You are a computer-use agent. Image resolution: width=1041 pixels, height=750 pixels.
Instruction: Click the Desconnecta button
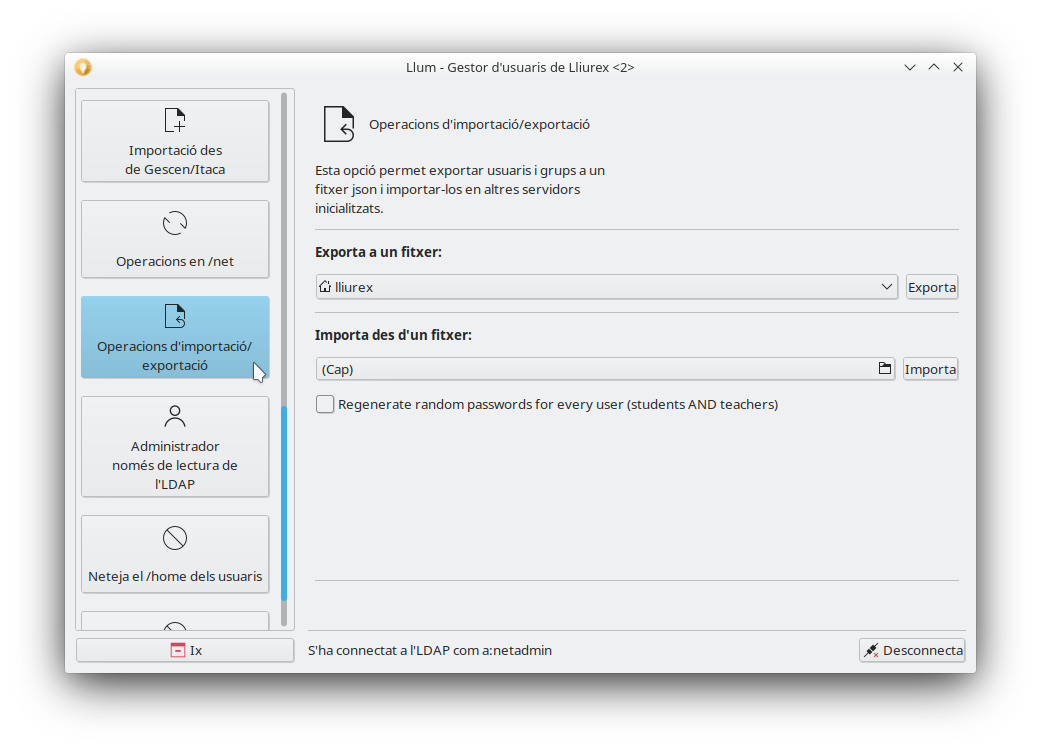pyautogui.click(x=912, y=650)
